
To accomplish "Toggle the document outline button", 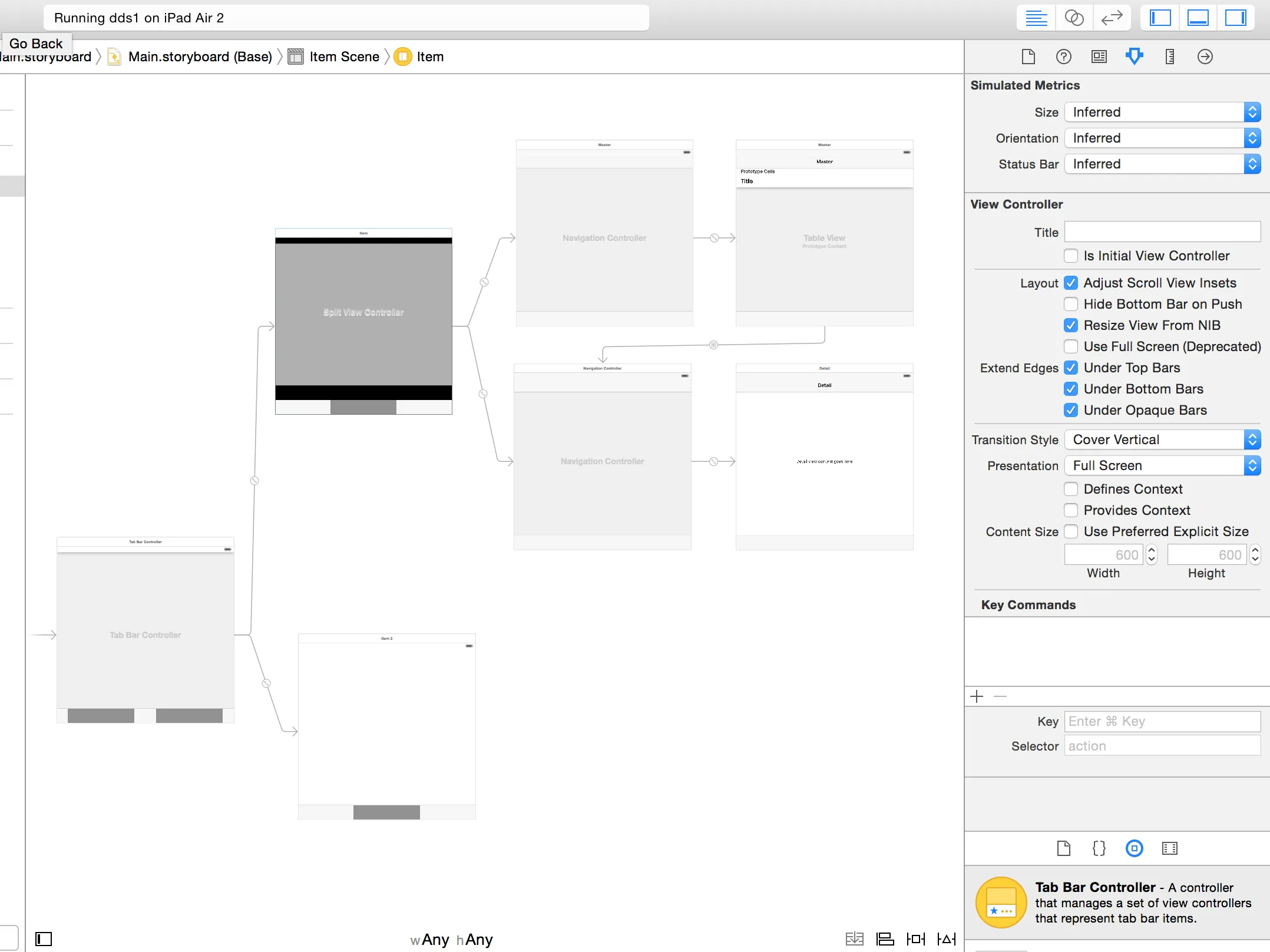I will [x=44, y=938].
